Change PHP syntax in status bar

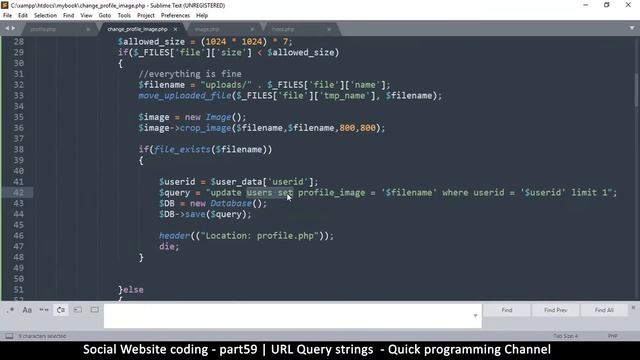(612, 336)
